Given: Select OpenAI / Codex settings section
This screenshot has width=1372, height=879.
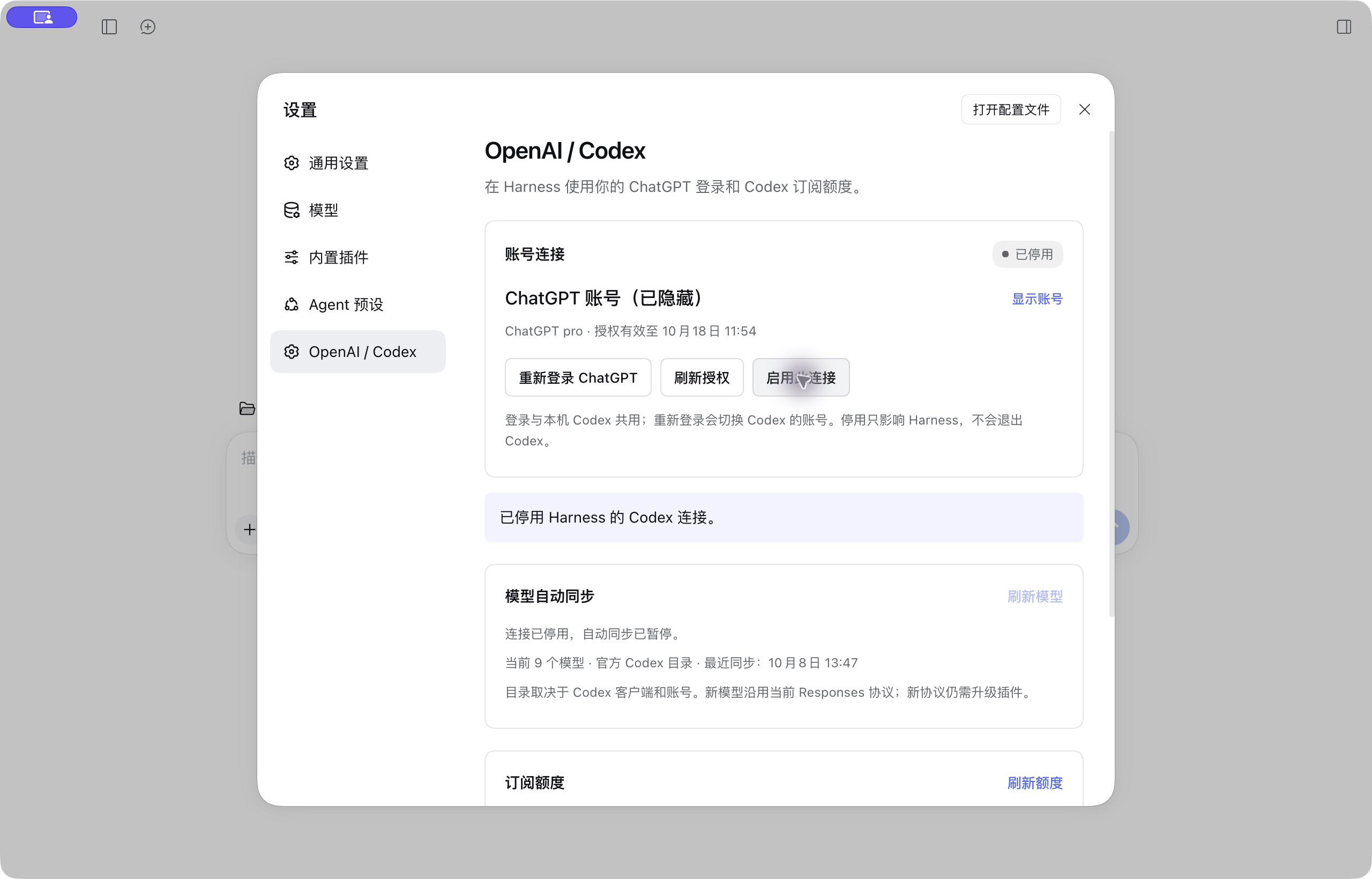Looking at the screenshot, I should [358, 352].
